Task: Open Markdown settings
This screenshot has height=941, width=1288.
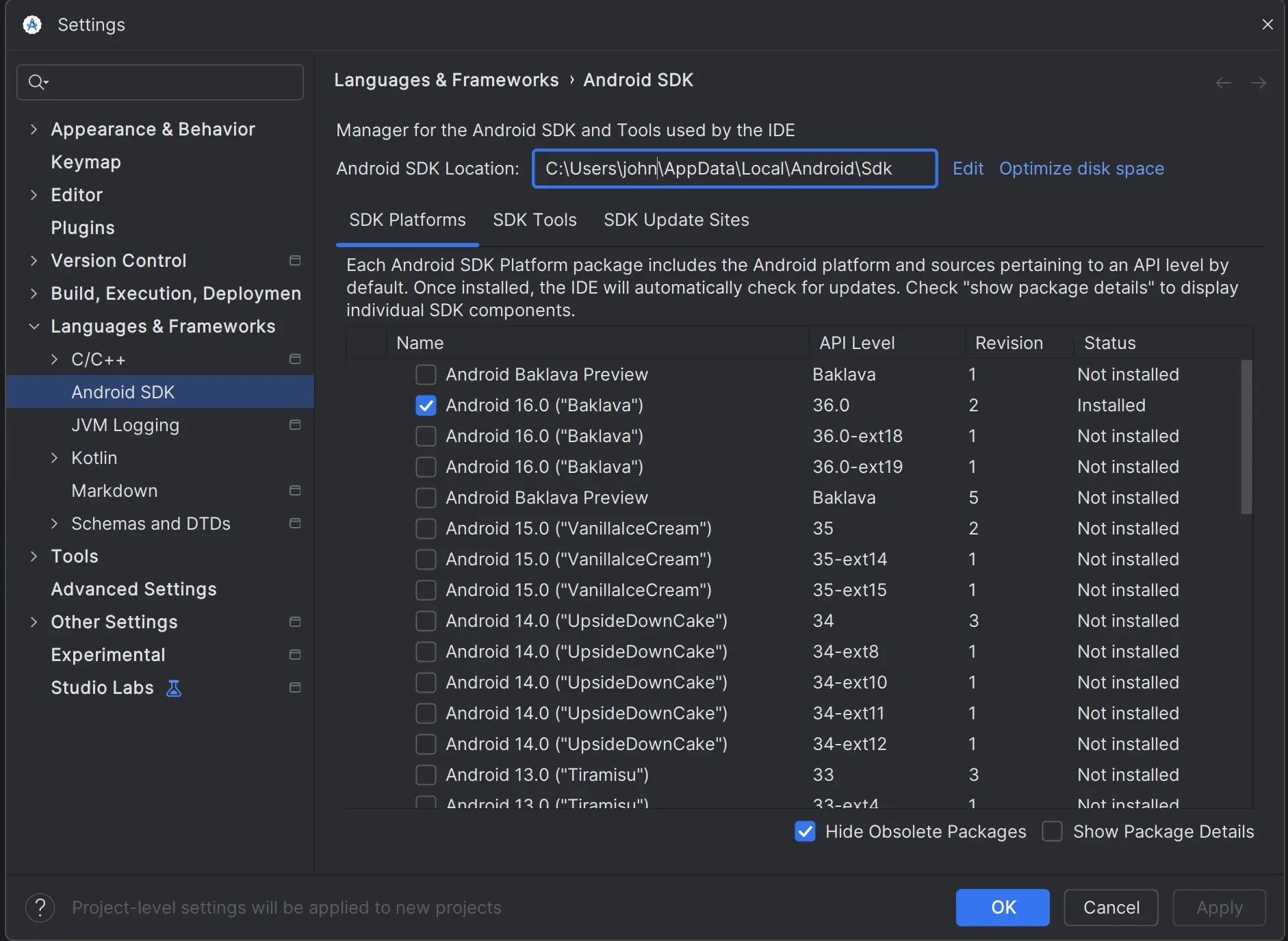Action: (x=114, y=491)
